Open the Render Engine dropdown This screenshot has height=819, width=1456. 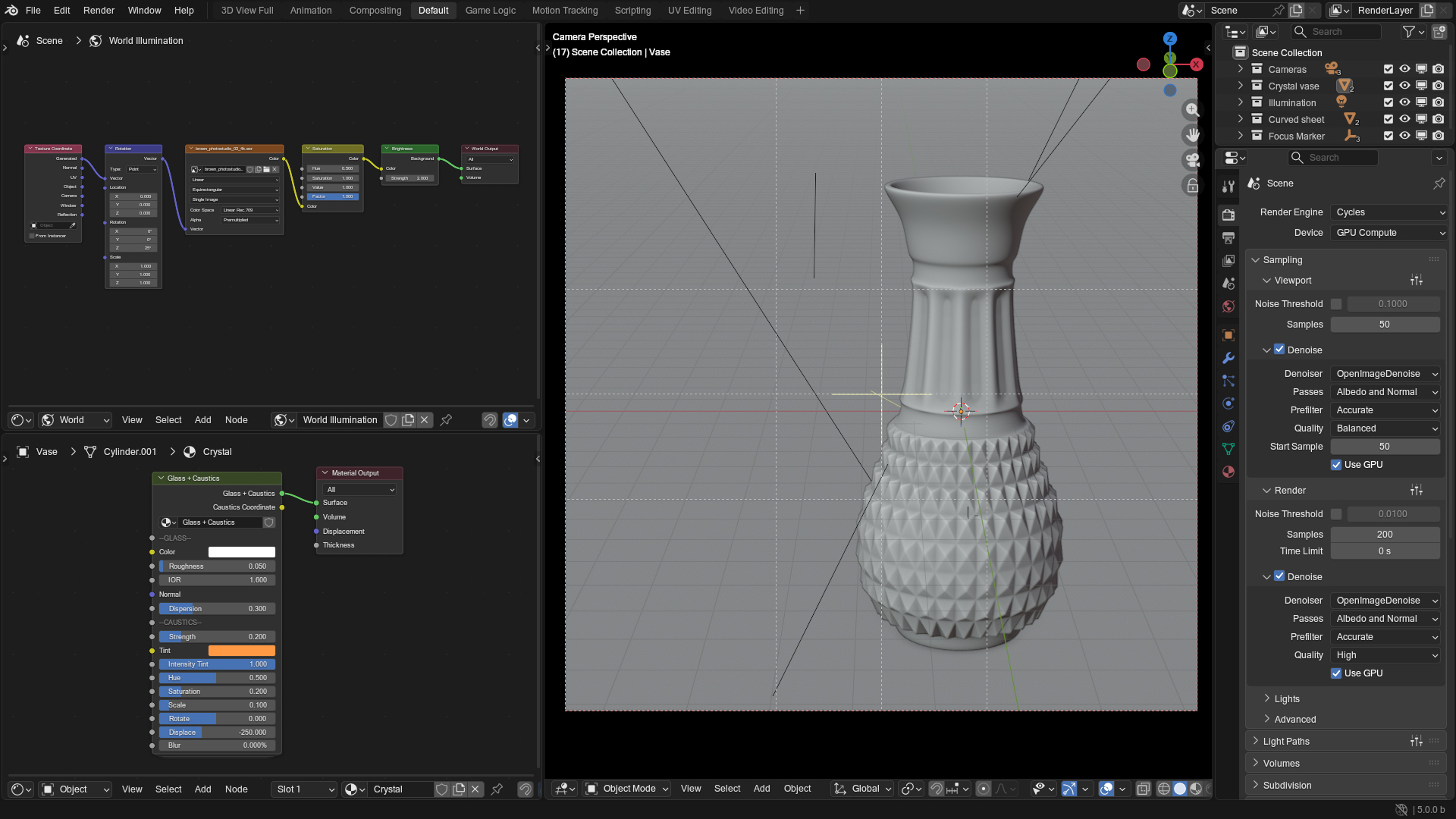click(x=1389, y=212)
